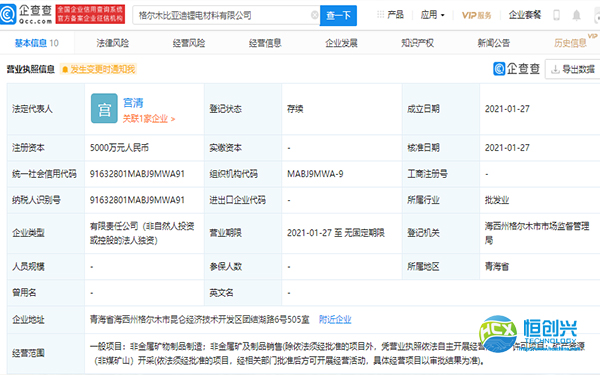Screen dimensions: 600x375
Task: Click the 成立日期 value 2021-01-27
Action: click(507, 109)
